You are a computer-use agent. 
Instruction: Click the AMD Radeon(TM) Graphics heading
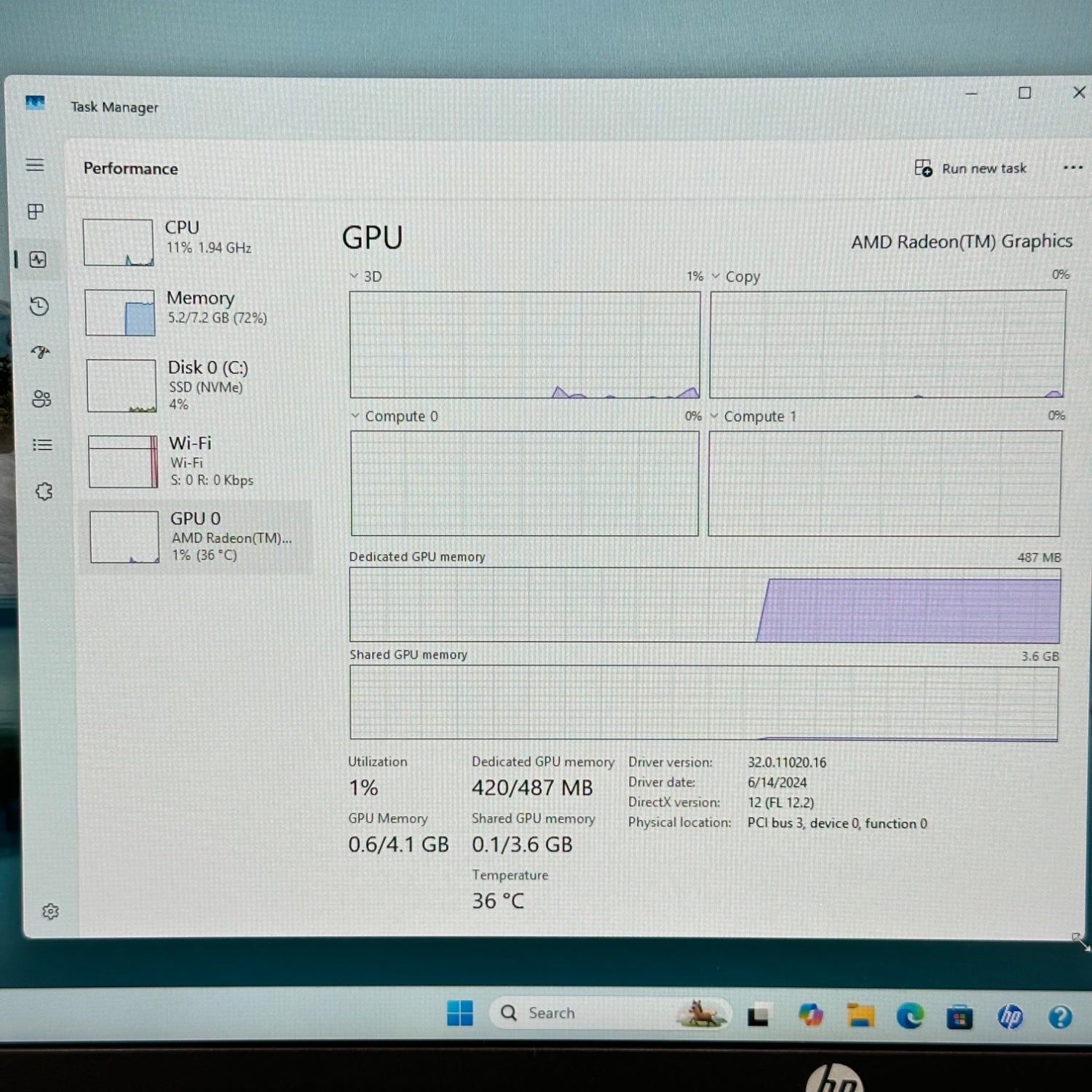[x=962, y=242]
